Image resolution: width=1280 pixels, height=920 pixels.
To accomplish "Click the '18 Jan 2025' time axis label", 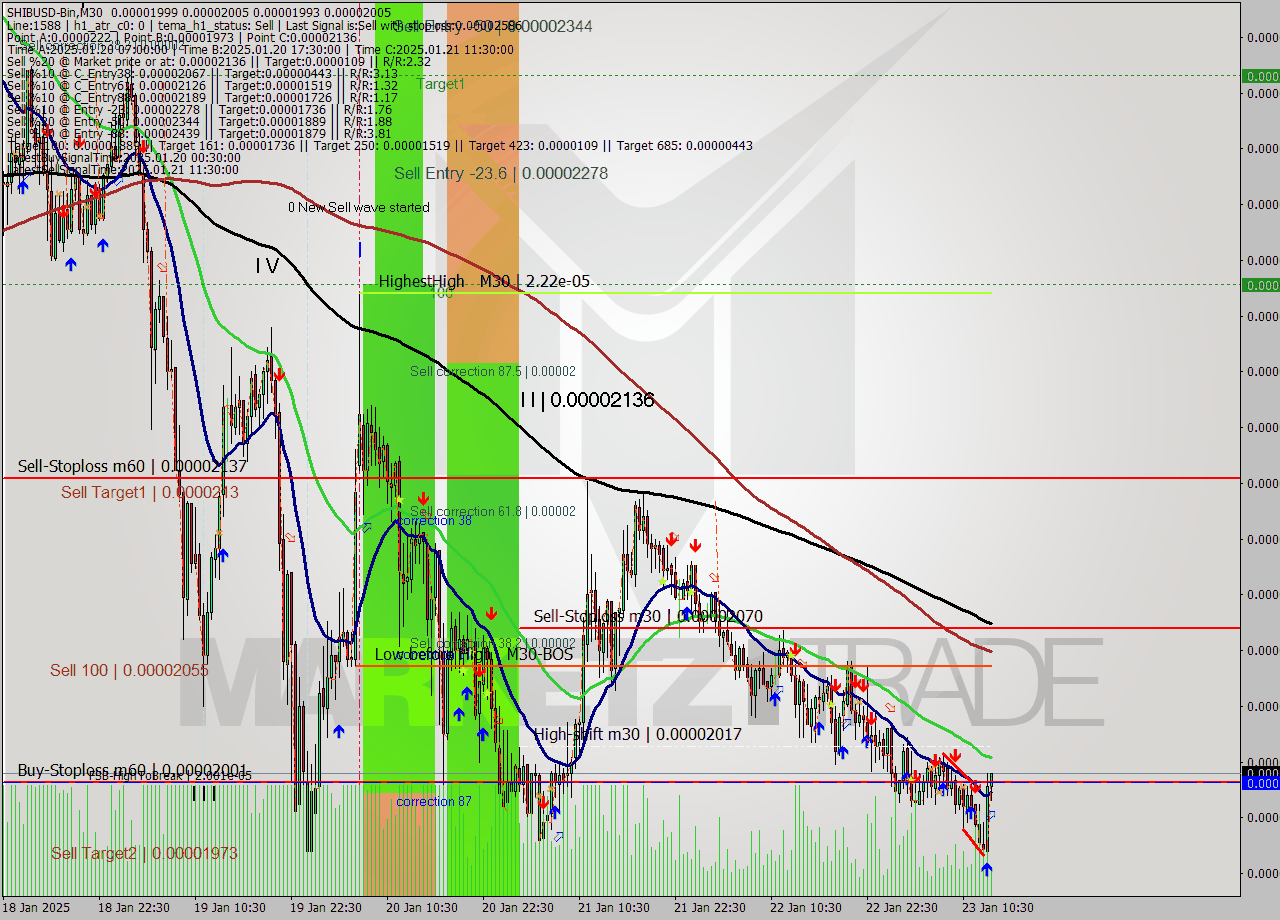I will pos(36,908).
